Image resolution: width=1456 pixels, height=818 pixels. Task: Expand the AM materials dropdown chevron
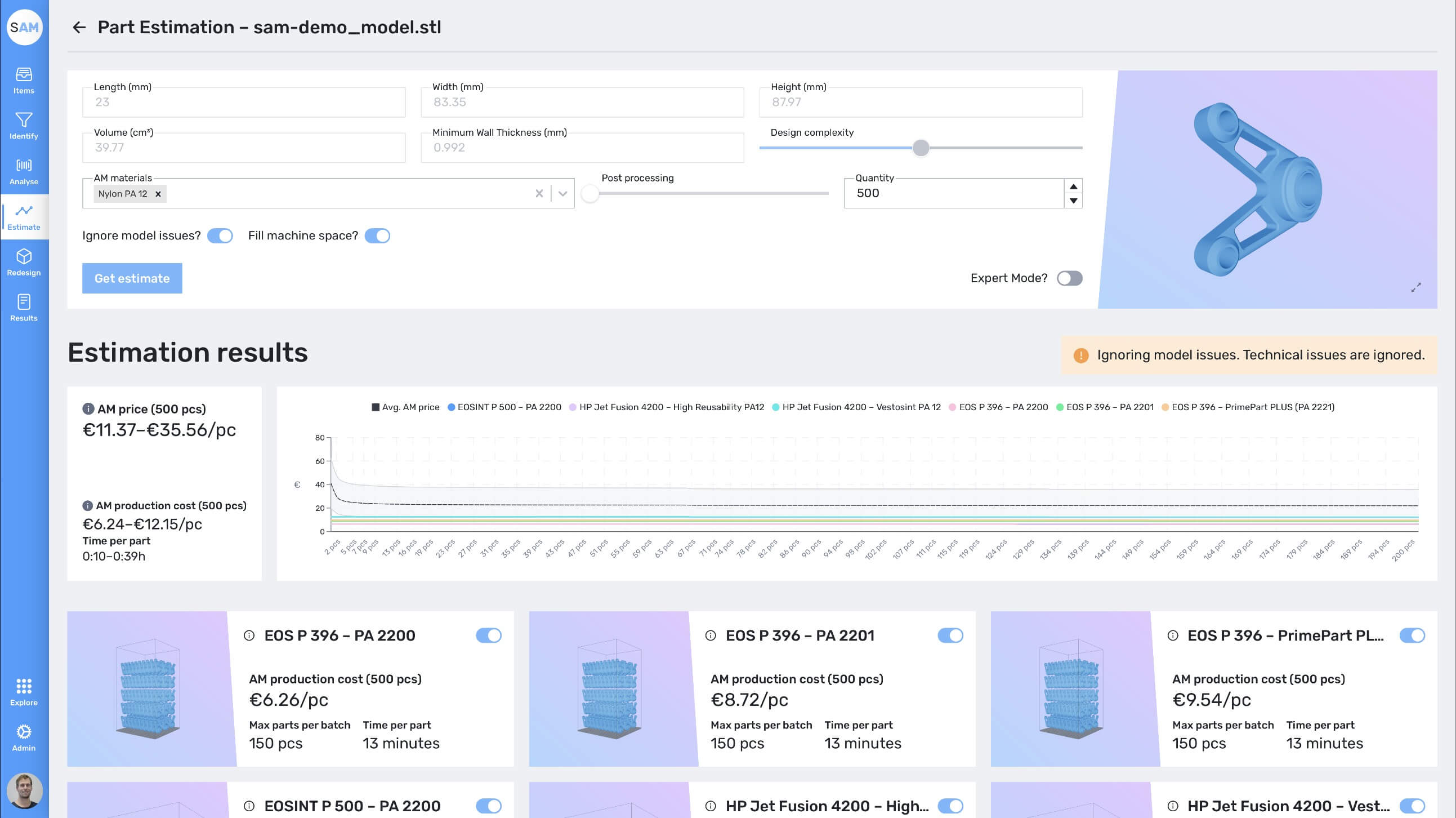coord(562,193)
